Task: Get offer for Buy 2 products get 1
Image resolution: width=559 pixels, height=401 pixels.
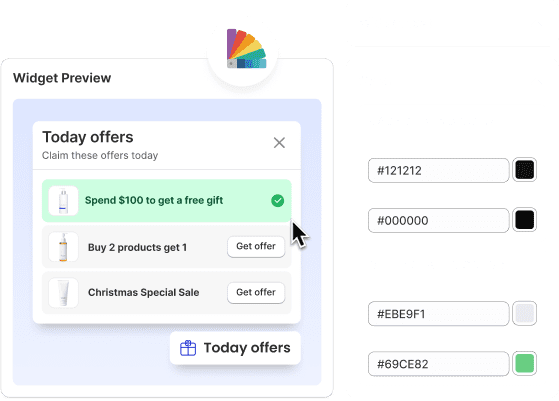Action: click(x=256, y=246)
